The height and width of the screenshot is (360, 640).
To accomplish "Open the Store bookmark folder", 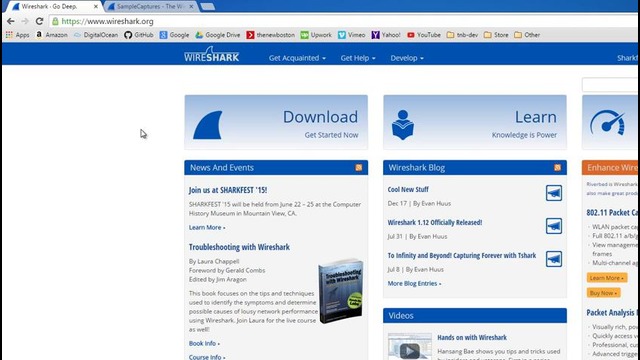I will point(496,35).
